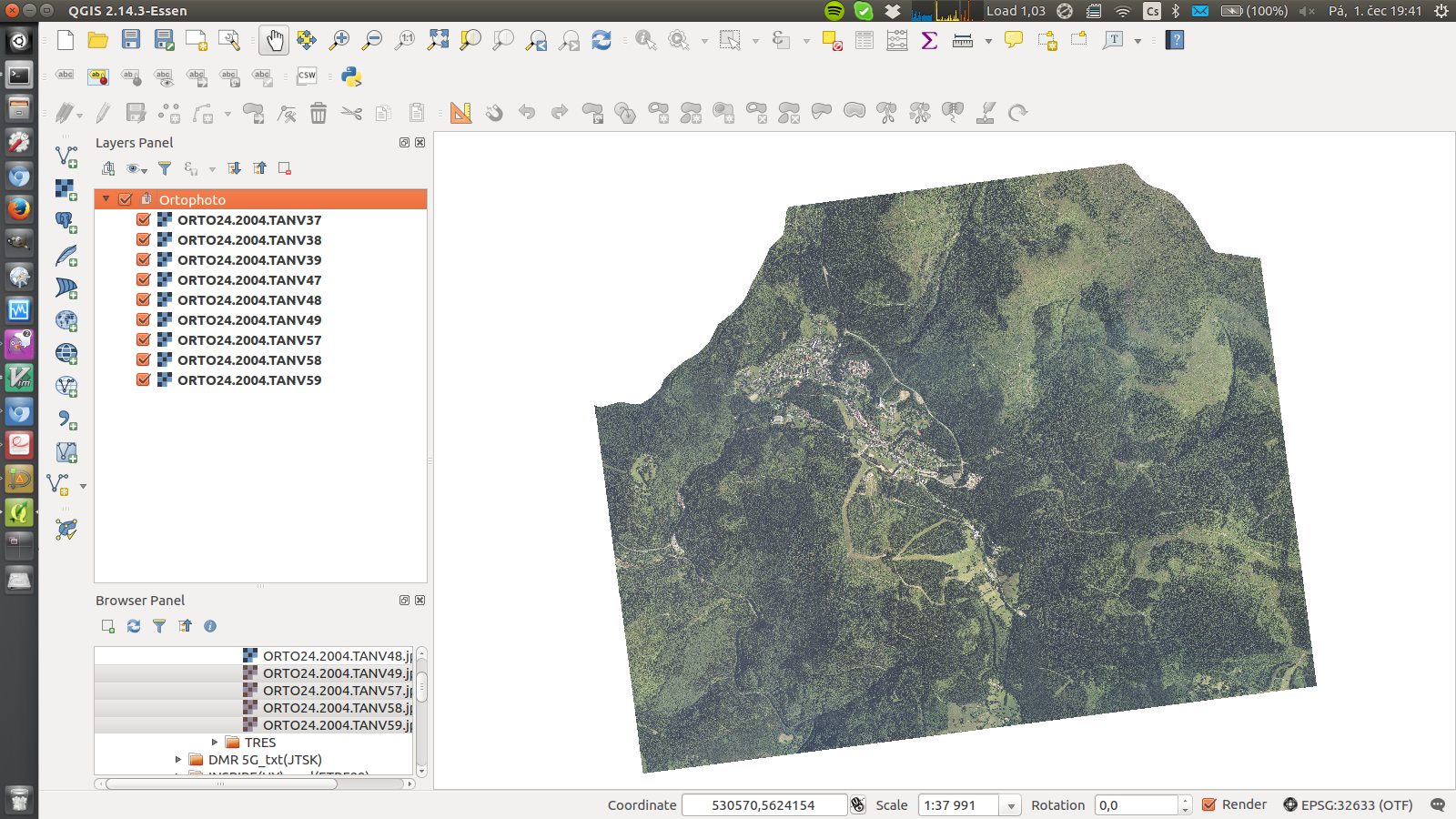This screenshot has height=819, width=1456.
Task: Select layer ORTO24.2004.TANV58 in Layers Panel
Action: (249, 360)
